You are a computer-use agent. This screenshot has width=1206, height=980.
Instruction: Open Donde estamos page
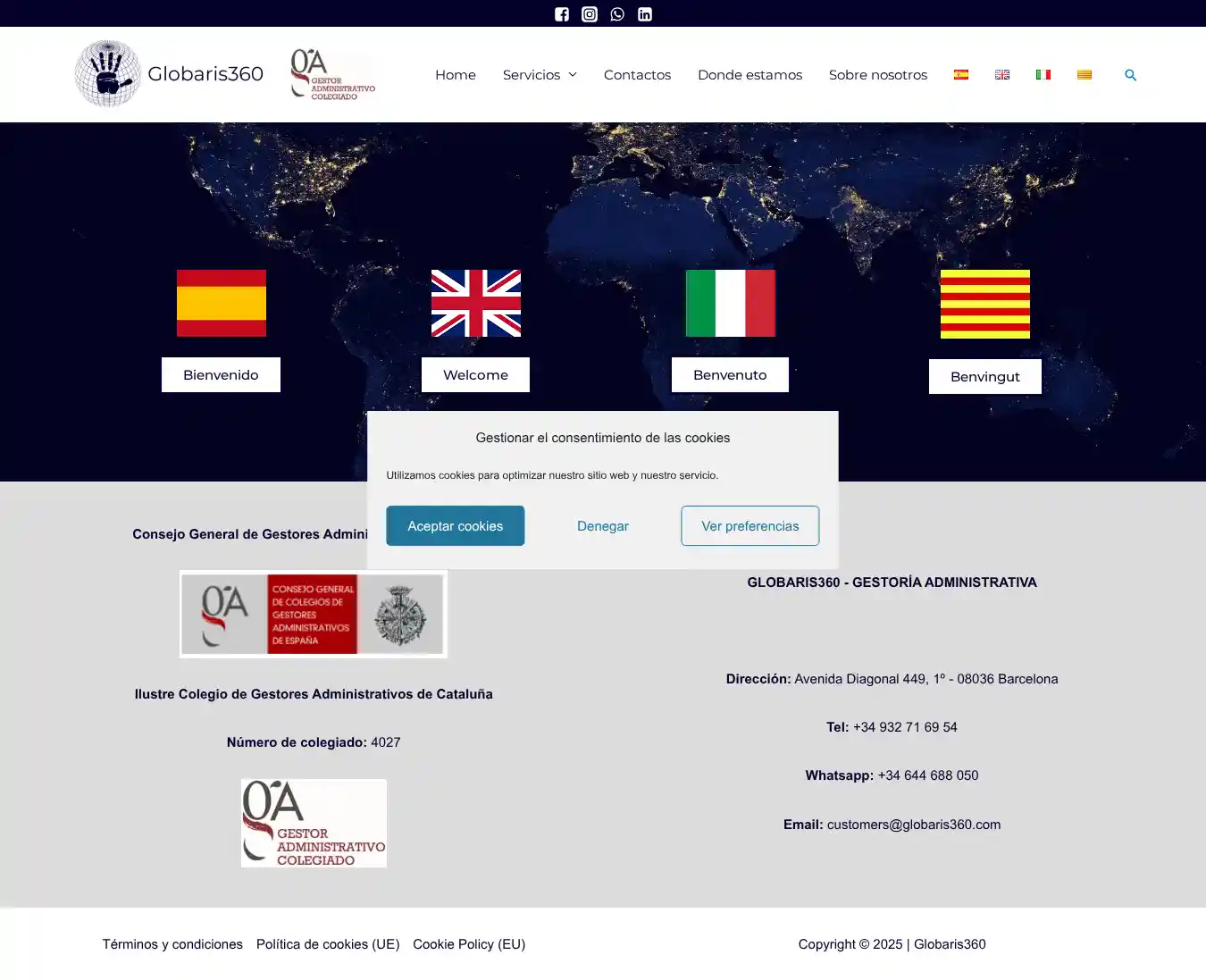(750, 75)
